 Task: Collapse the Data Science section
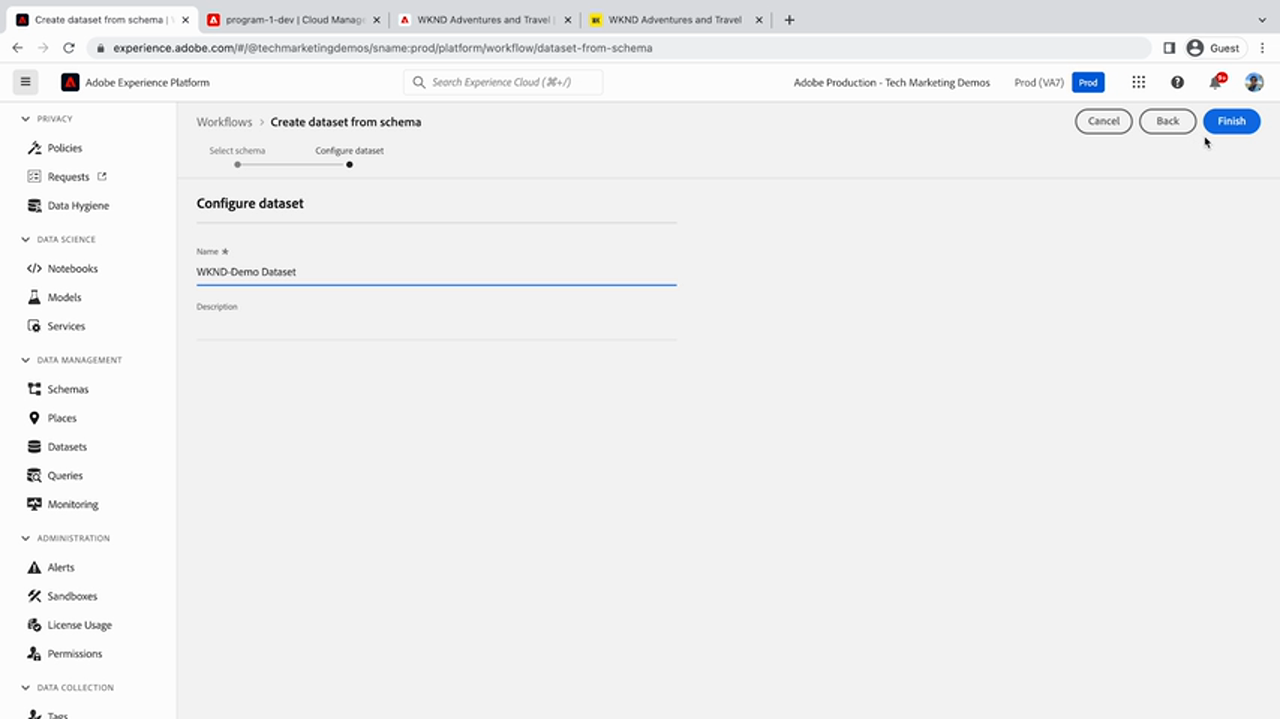tap(26, 240)
